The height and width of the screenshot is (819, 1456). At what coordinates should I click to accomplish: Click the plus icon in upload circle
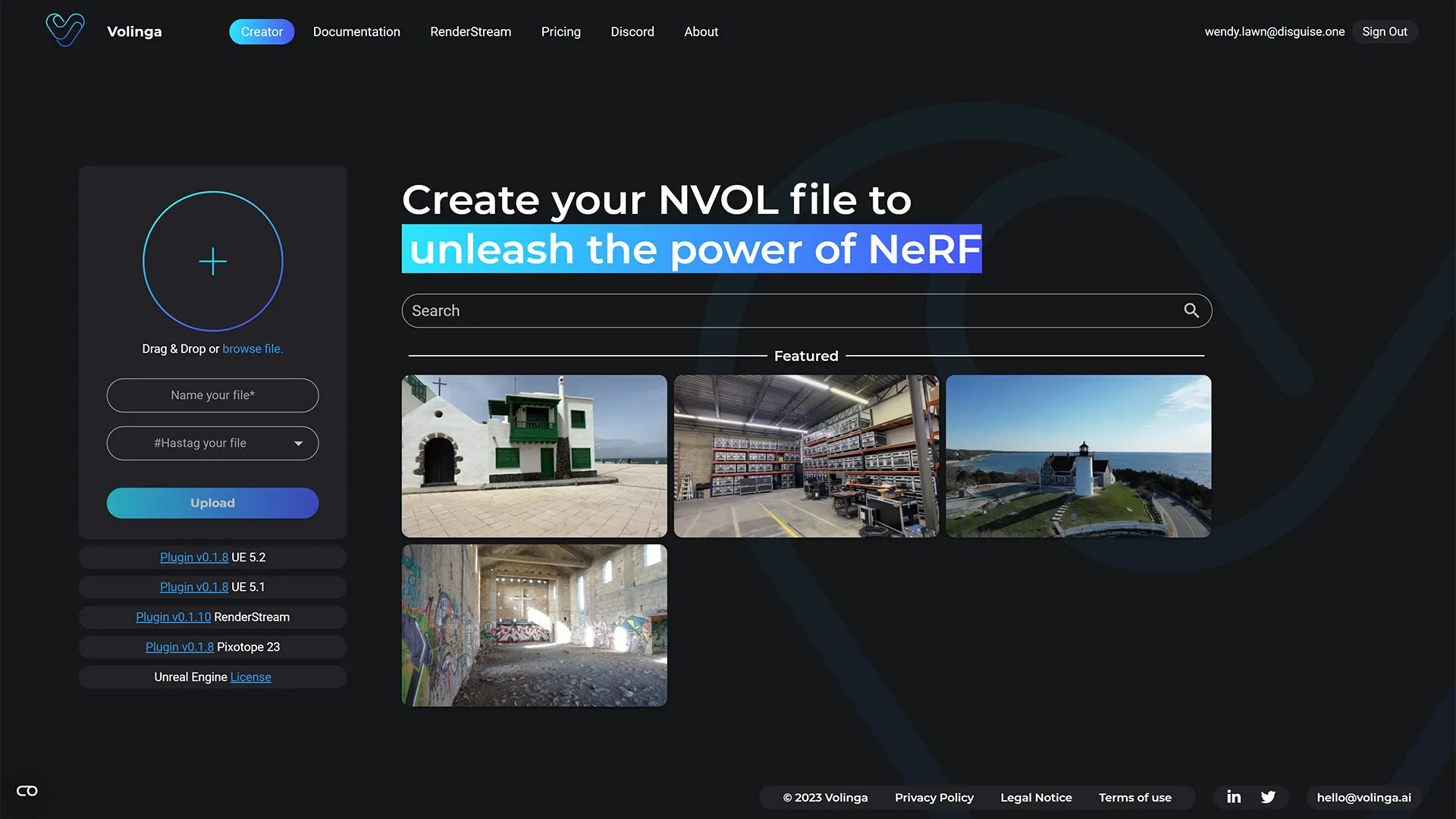pyautogui.click(x=213, y=262)
